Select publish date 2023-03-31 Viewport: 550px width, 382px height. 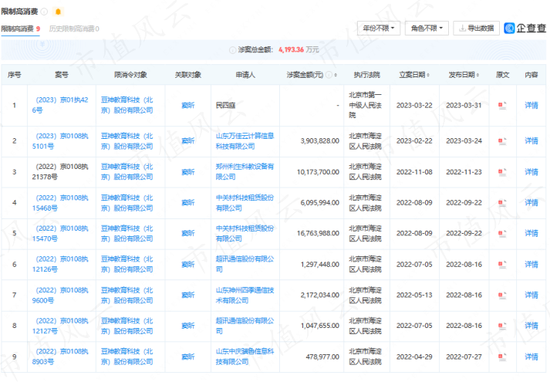[464, 105]
